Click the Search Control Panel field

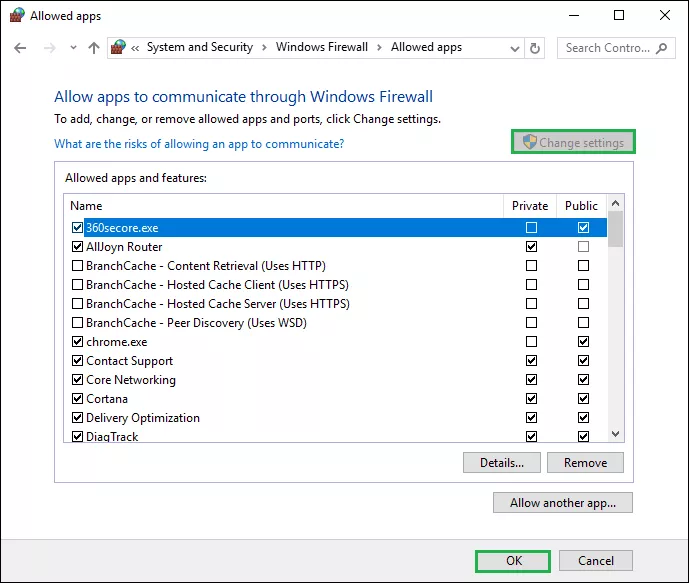pos(616,48)
